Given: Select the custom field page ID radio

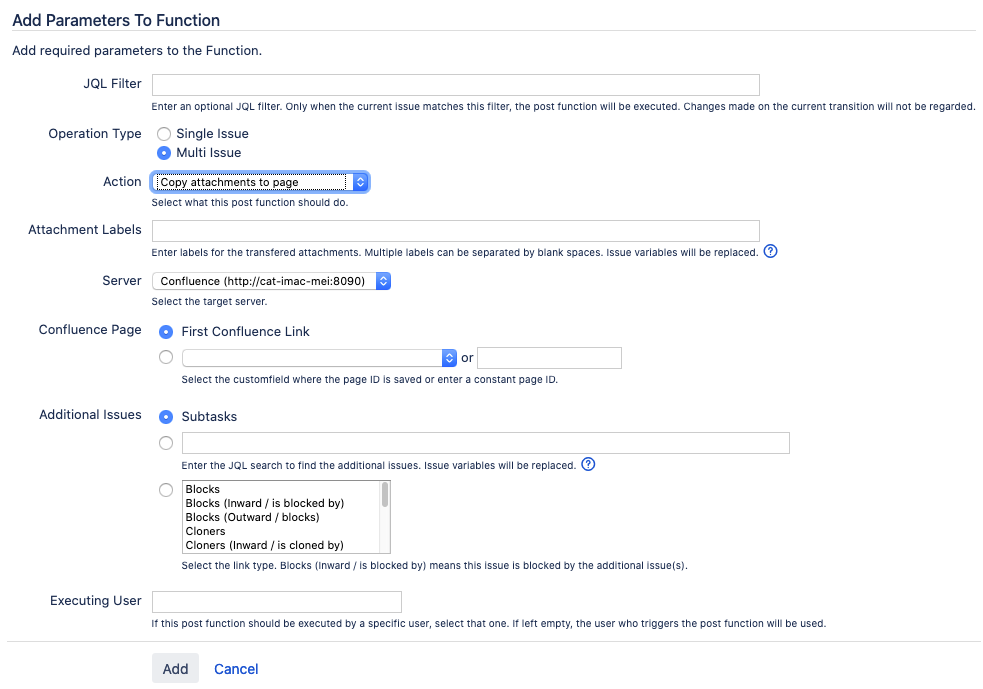Looking at the screenshot, I should tap(166, 357).
